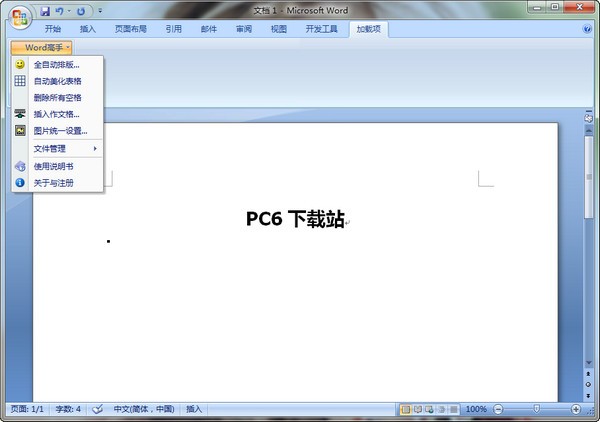The width and height of the screenshot is (600, 422).
Task: Maximize the Word window
Action: (x=555, y=7)
